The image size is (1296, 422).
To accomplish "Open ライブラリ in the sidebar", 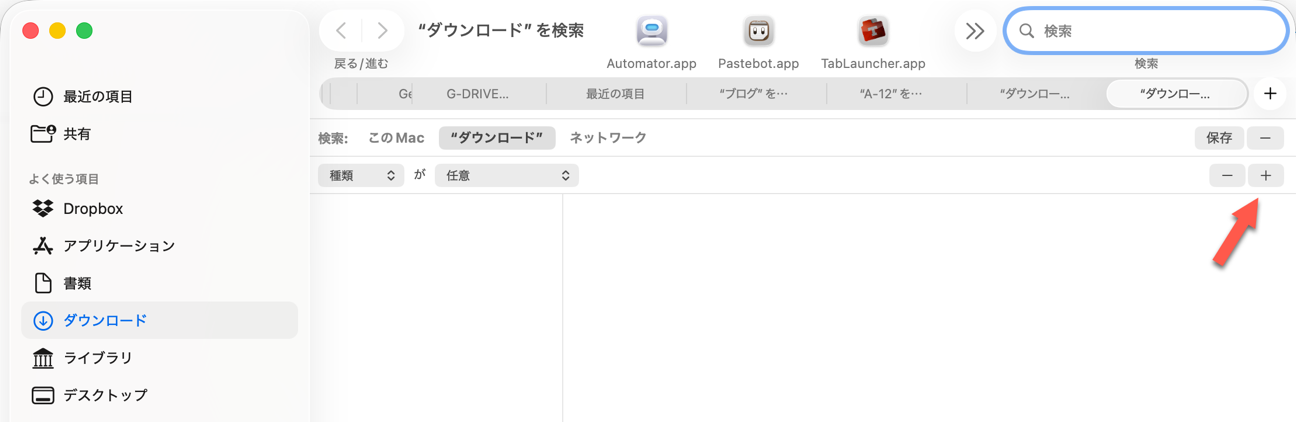I will [x=159, y=358].
